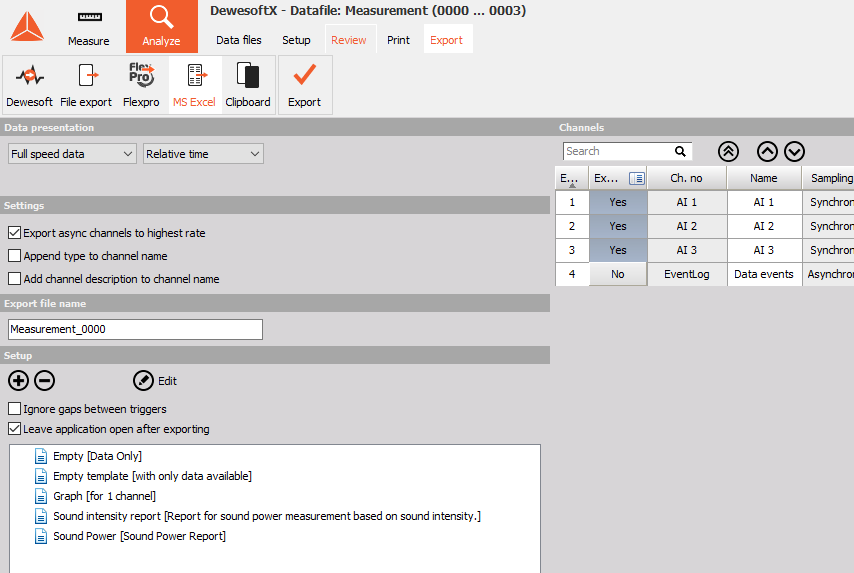Image resolution: width=854 pixels, height=573 pixels.
Task: Open the Print tab
Action: pos(398,40)
